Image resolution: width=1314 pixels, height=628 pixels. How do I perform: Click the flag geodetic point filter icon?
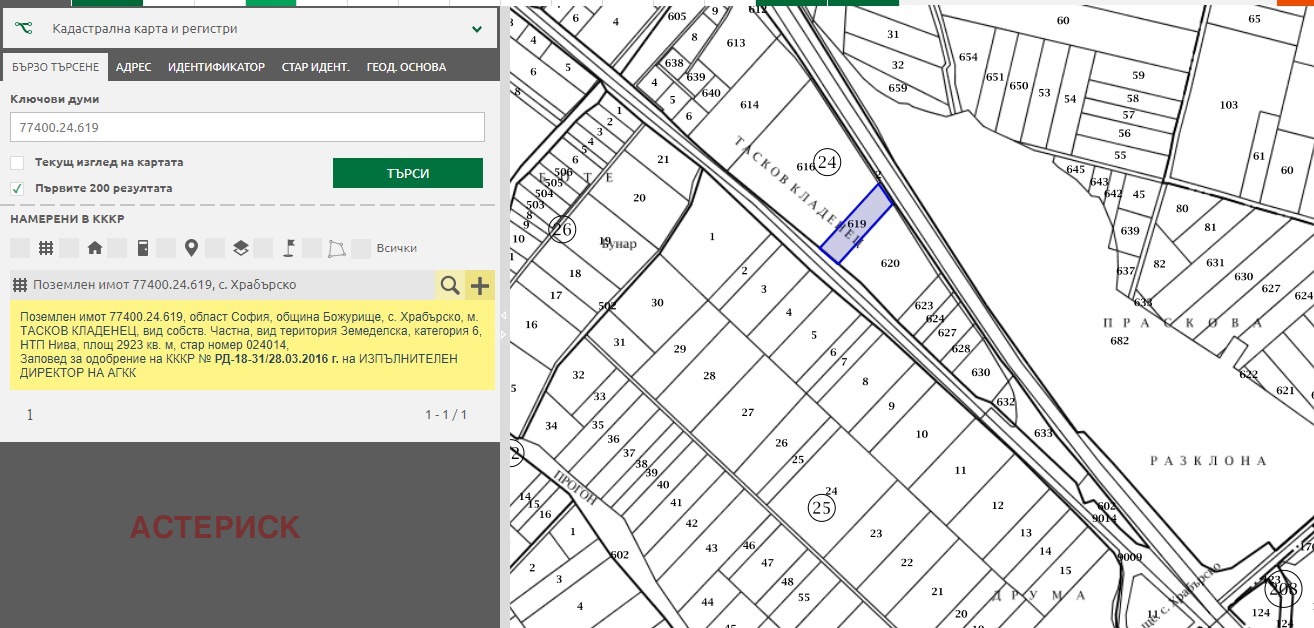[288, 248]
